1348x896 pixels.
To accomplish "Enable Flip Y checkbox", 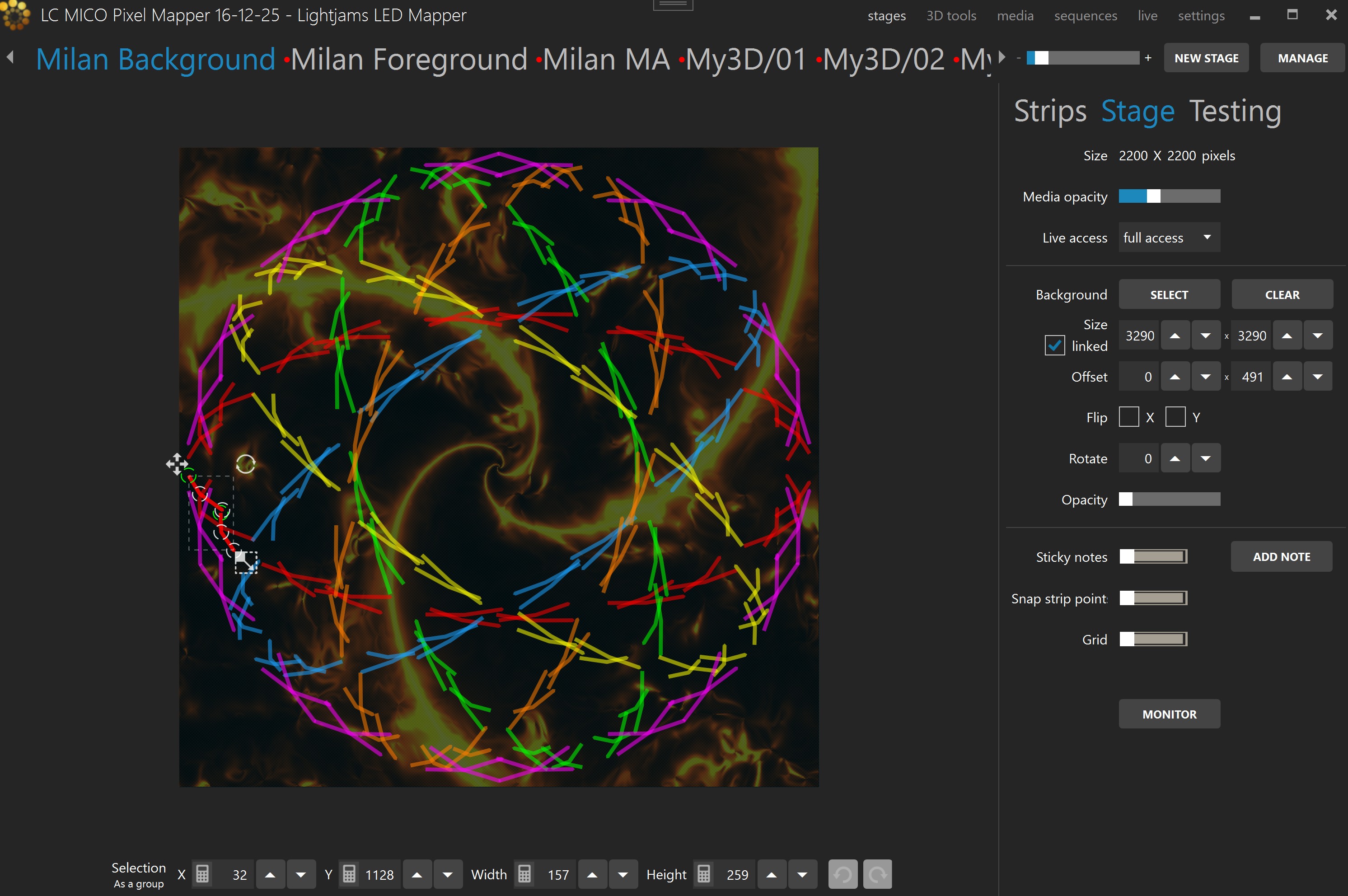I will [1175, 417].
